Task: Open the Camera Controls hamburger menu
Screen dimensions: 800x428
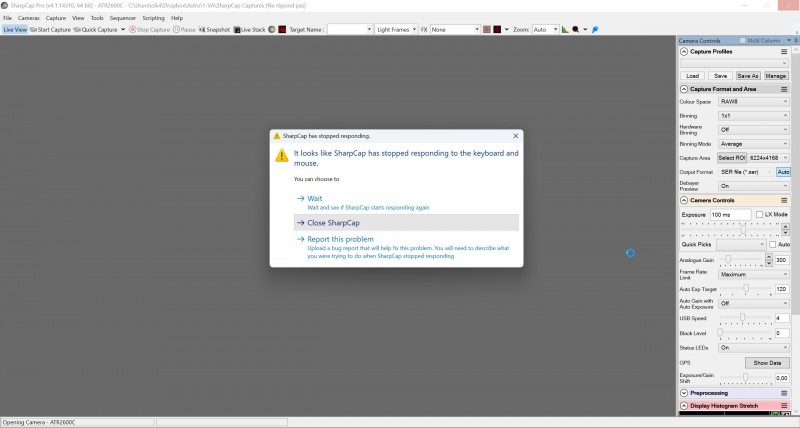Action: click(784, 200)
